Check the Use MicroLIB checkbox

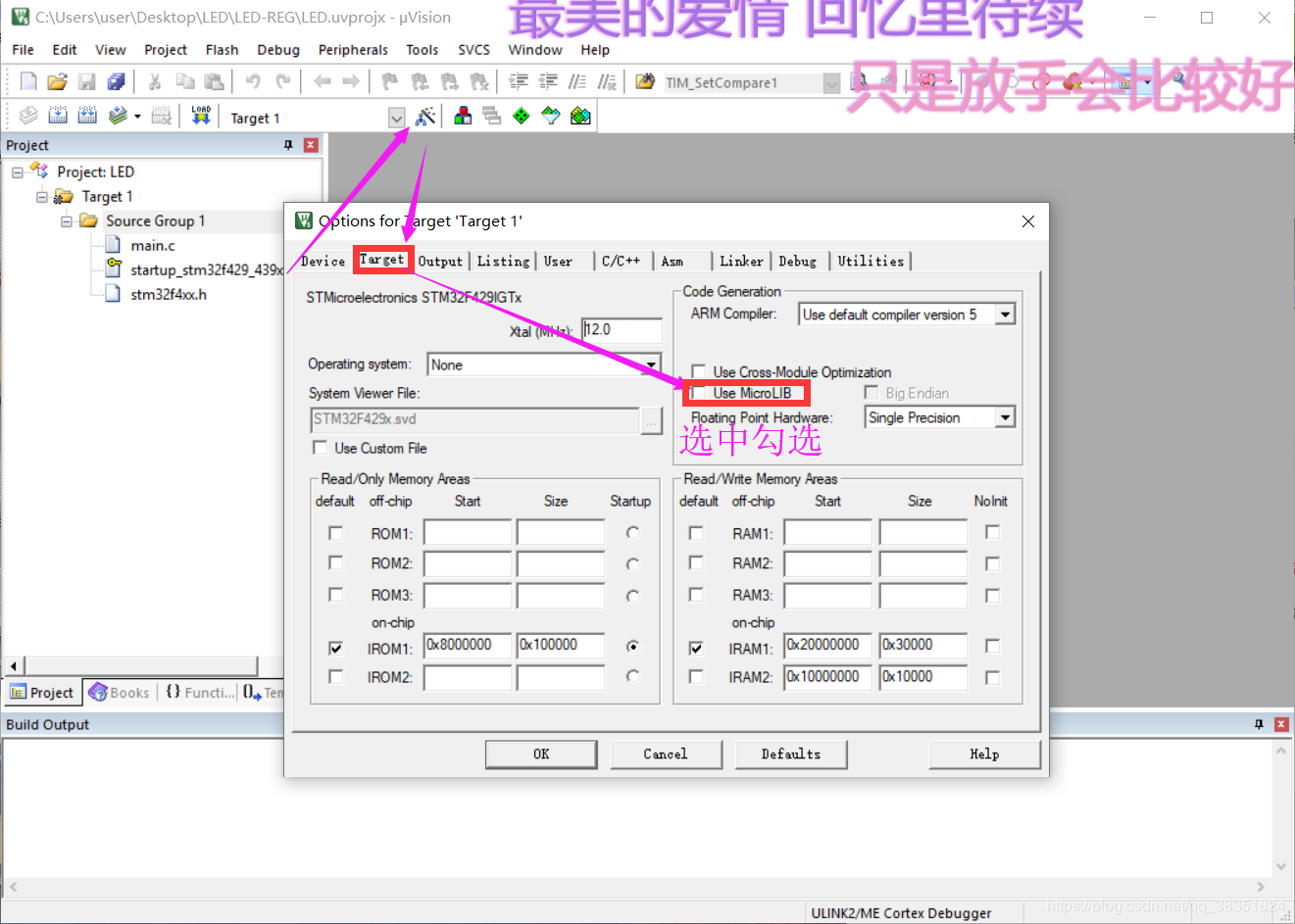(x=698, y=393)
